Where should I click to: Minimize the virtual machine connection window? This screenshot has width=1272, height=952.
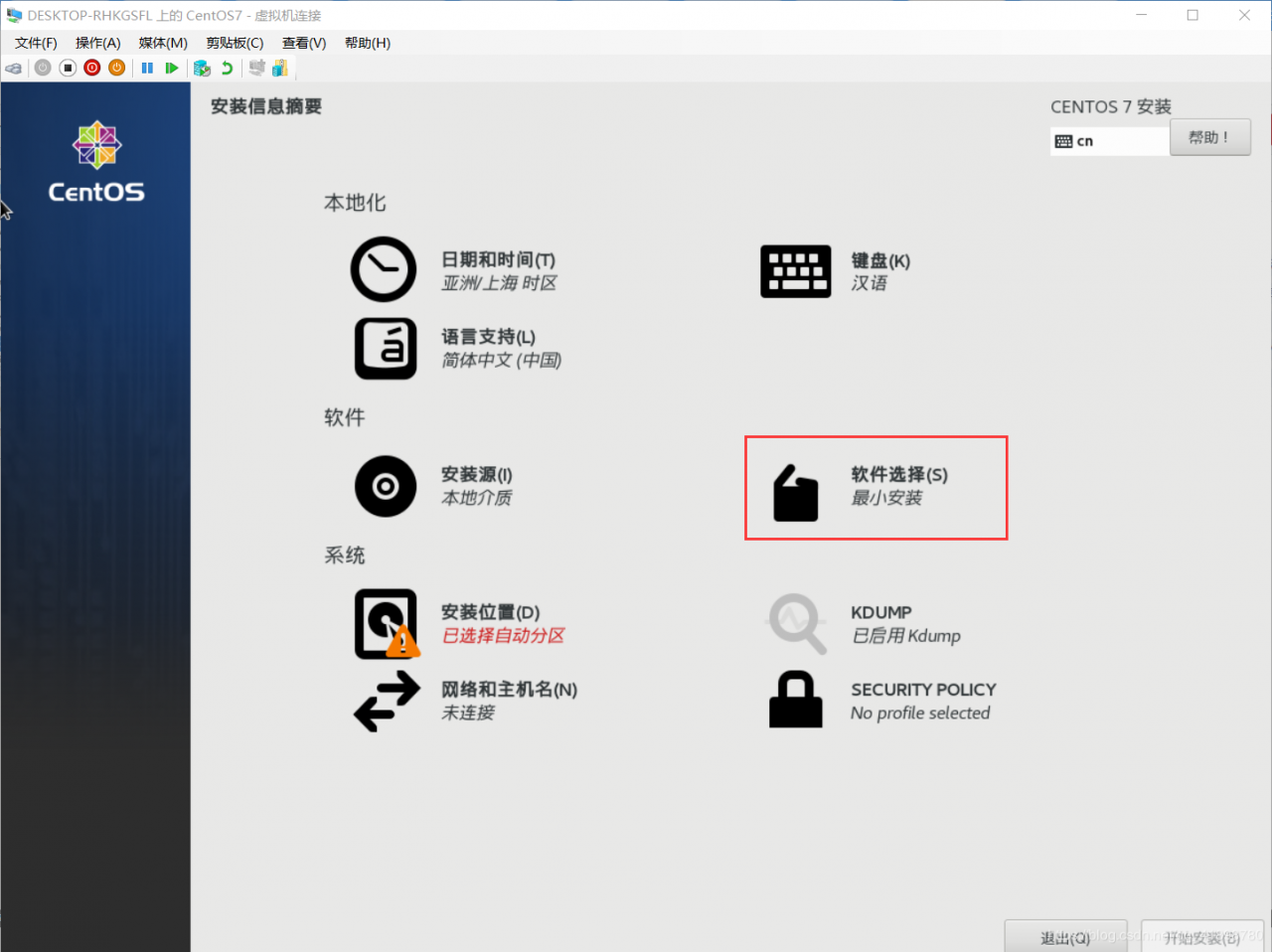coord(1141,15)
